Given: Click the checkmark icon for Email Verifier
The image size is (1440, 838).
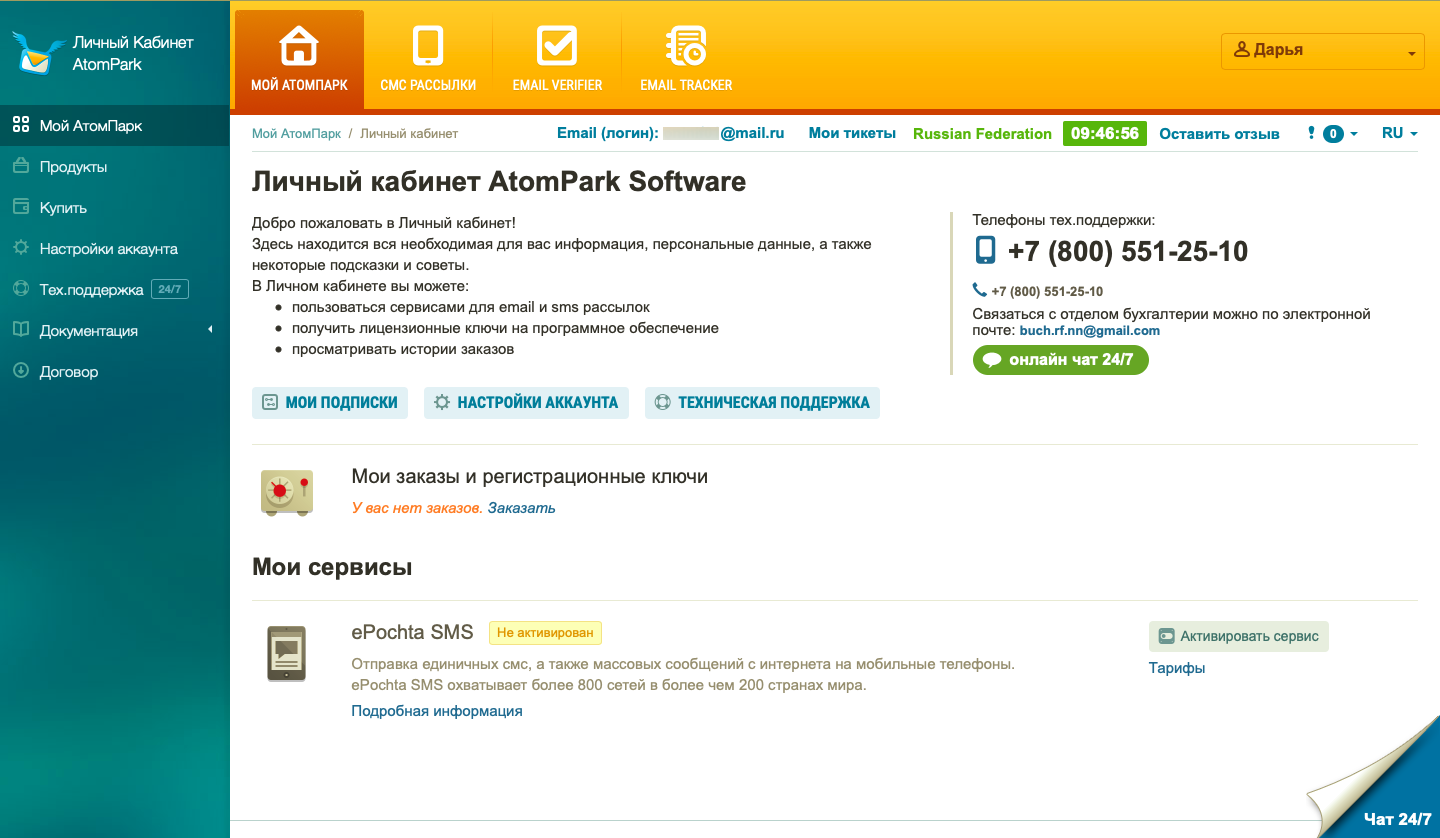Looking at the screenshot, I should pos(557,46).
